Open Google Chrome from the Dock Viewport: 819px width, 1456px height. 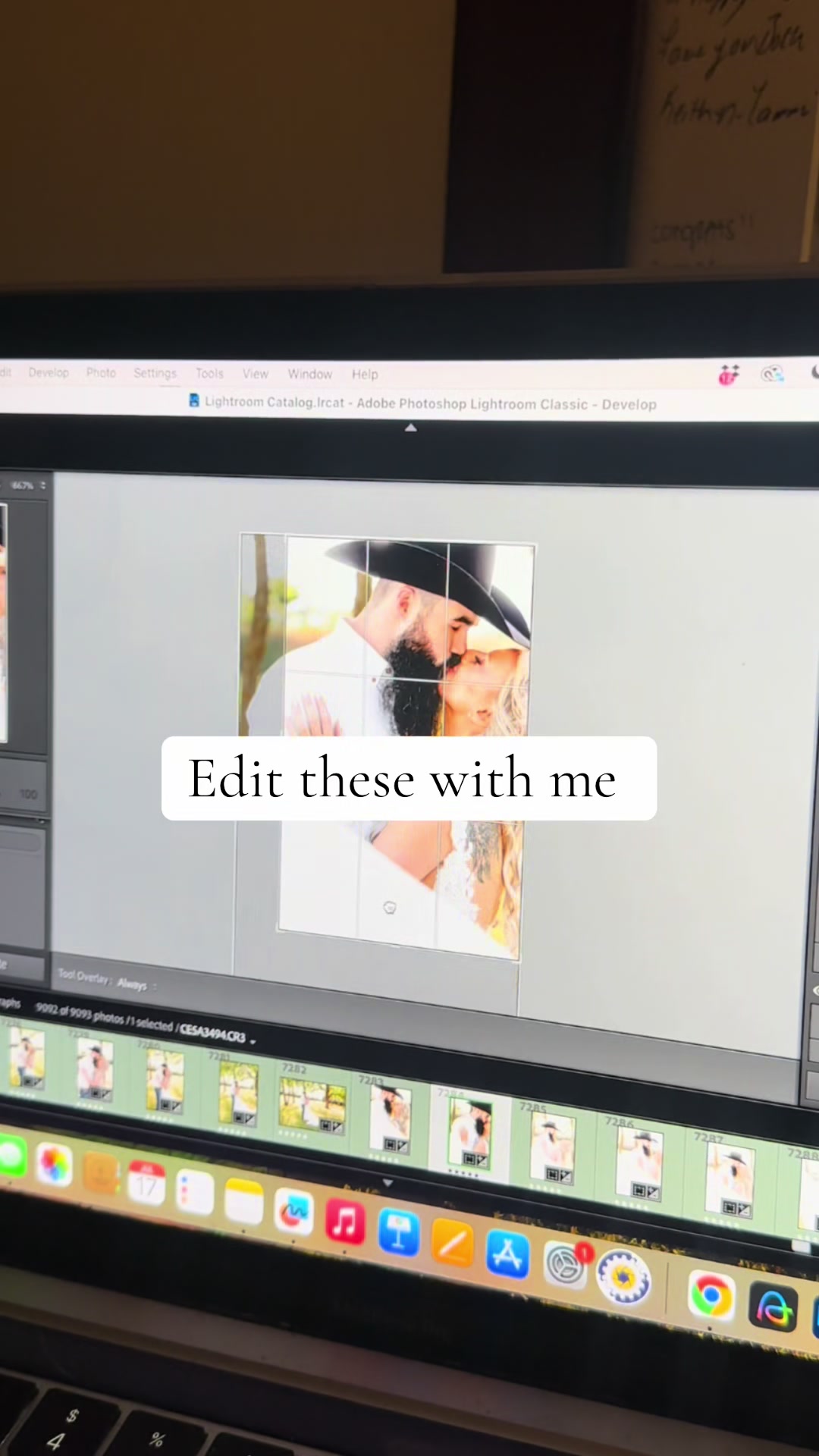point(711,1297)
